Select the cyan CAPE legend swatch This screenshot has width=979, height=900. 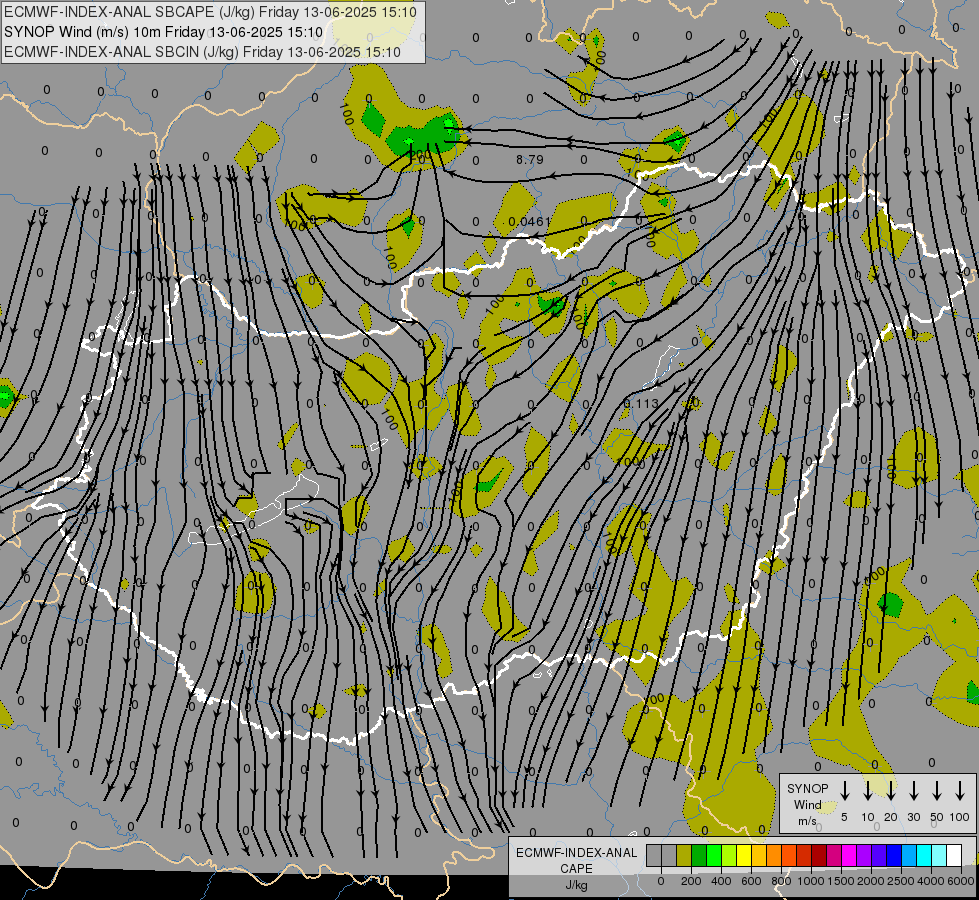[x=924, y=856]
